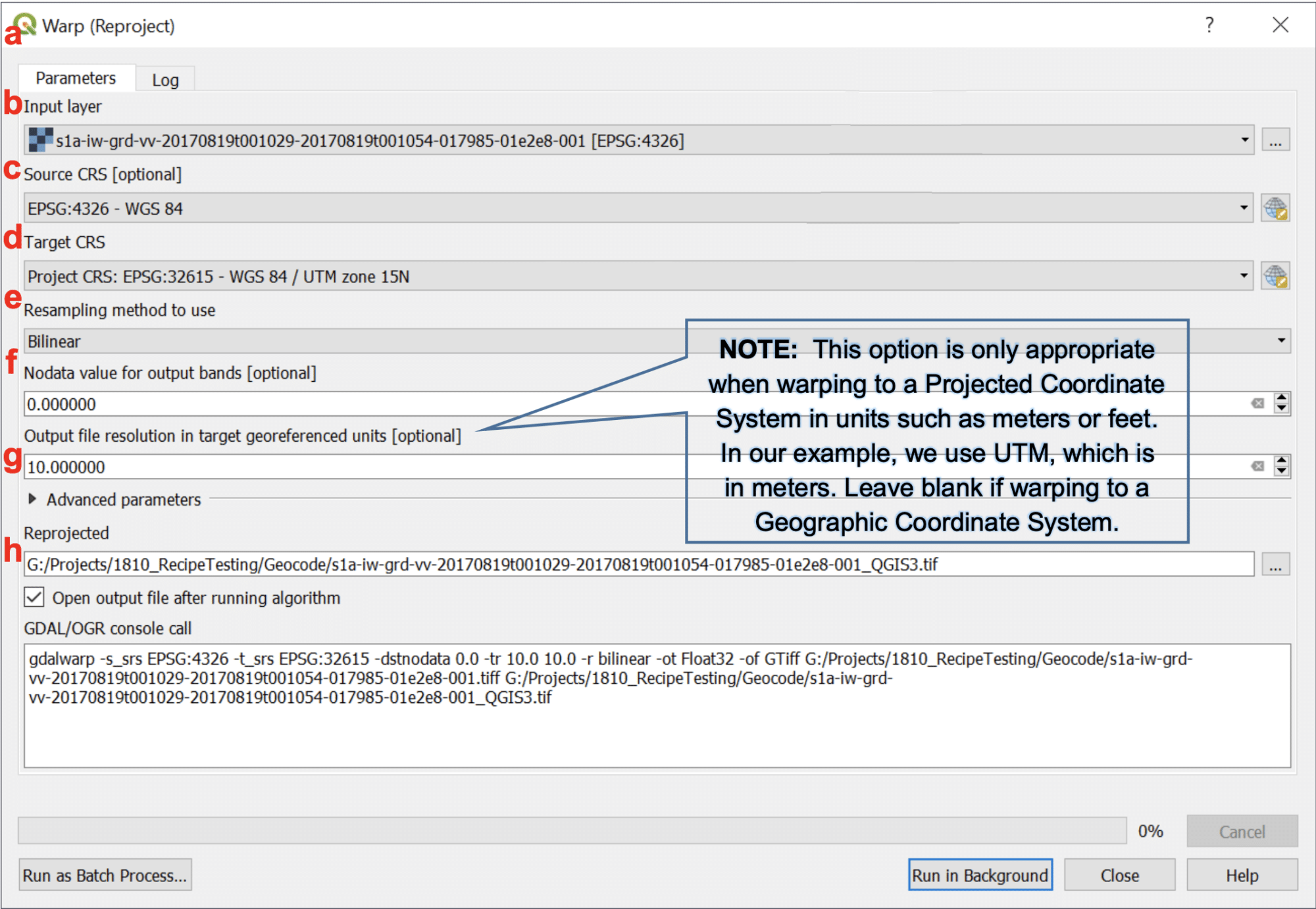1316x909 pixels.
Task: Decrease output resolution with the down stepper arrow
Action: point(1281,472)
